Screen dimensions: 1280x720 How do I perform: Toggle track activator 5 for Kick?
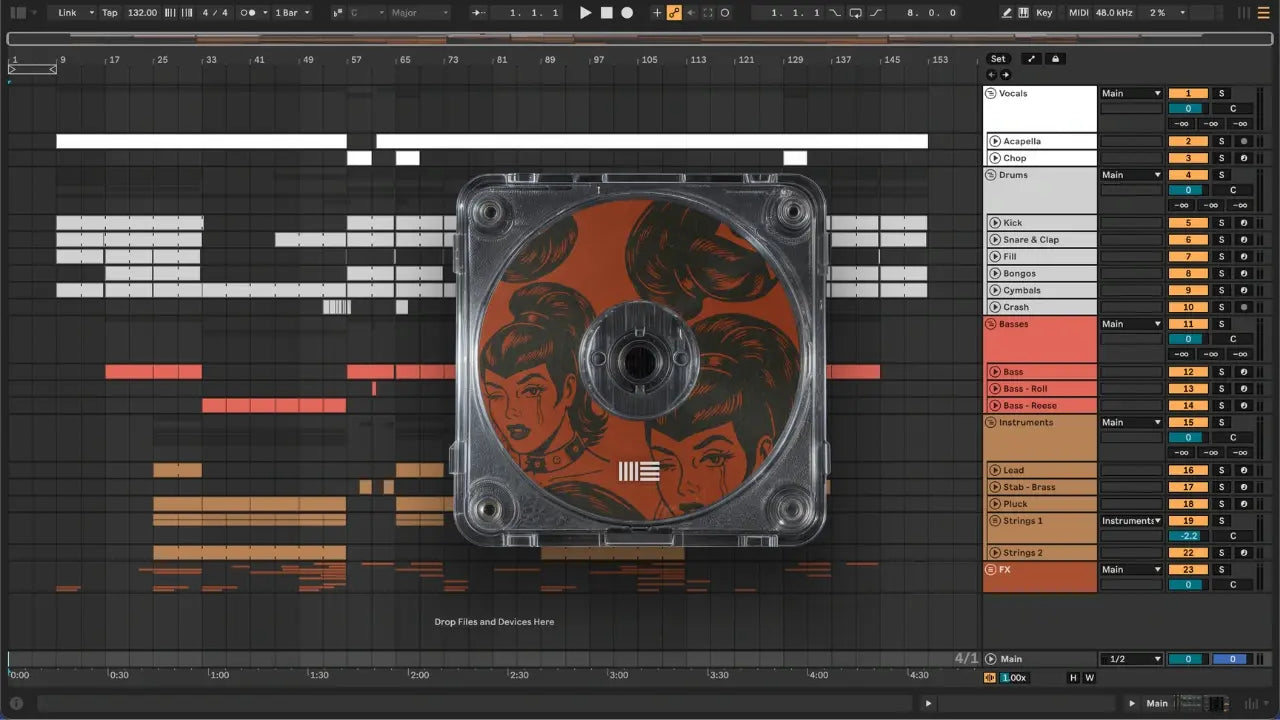click(1188, 223)
